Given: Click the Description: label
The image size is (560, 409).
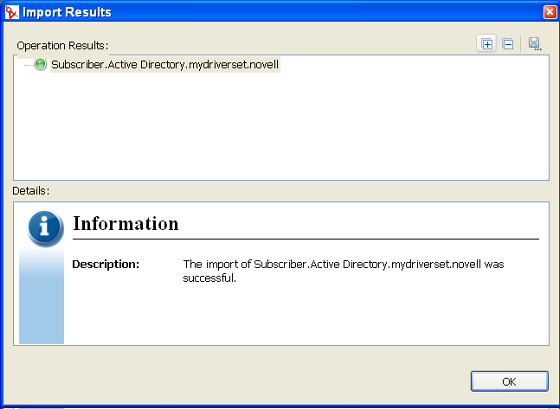Looking at the screenshot, I should click(106, 264).
